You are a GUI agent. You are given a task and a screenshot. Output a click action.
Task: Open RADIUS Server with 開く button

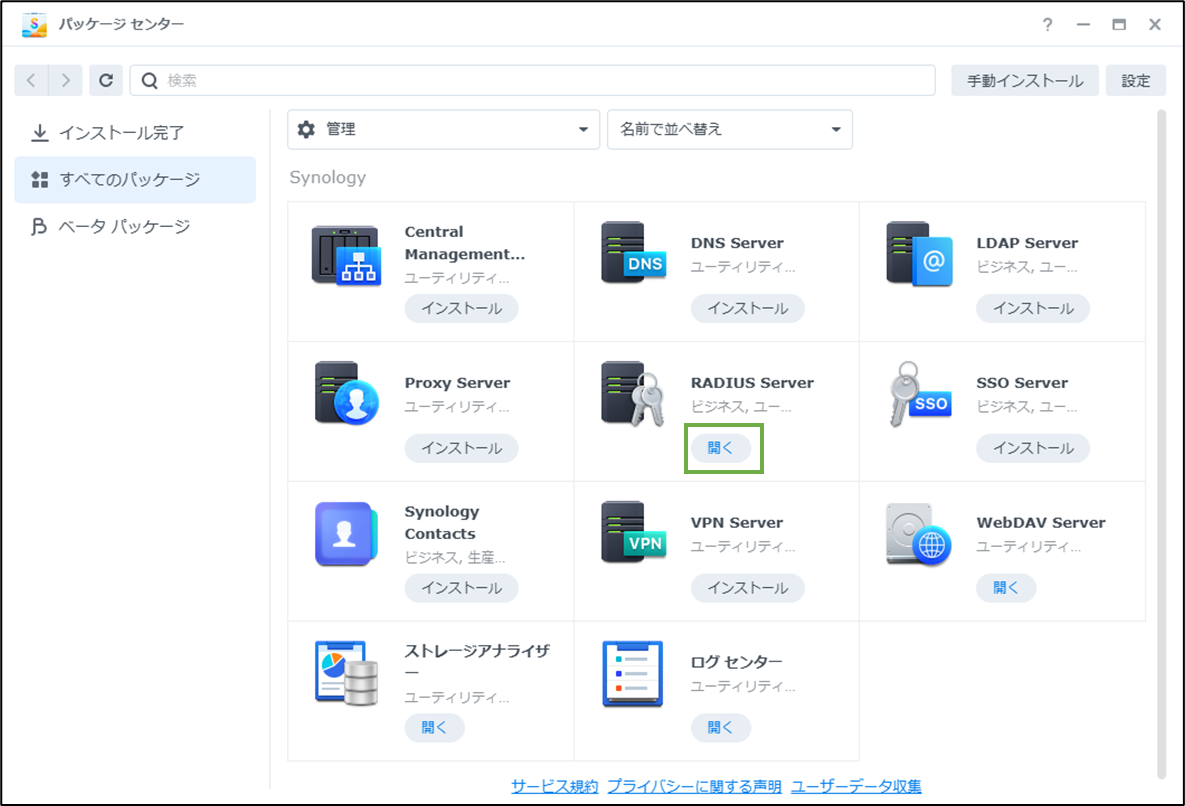coord(723,448)
